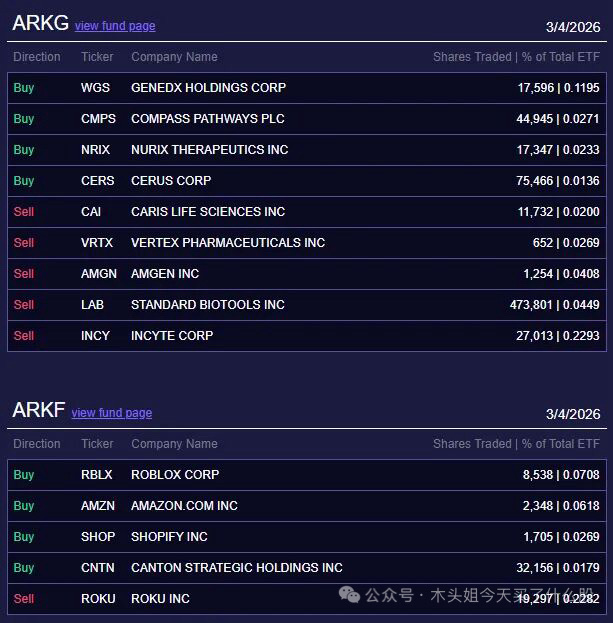This screenshot has height=623, width=613.
Task: Click the Caris Life Sciences sell row
Action: pos(306,212)
